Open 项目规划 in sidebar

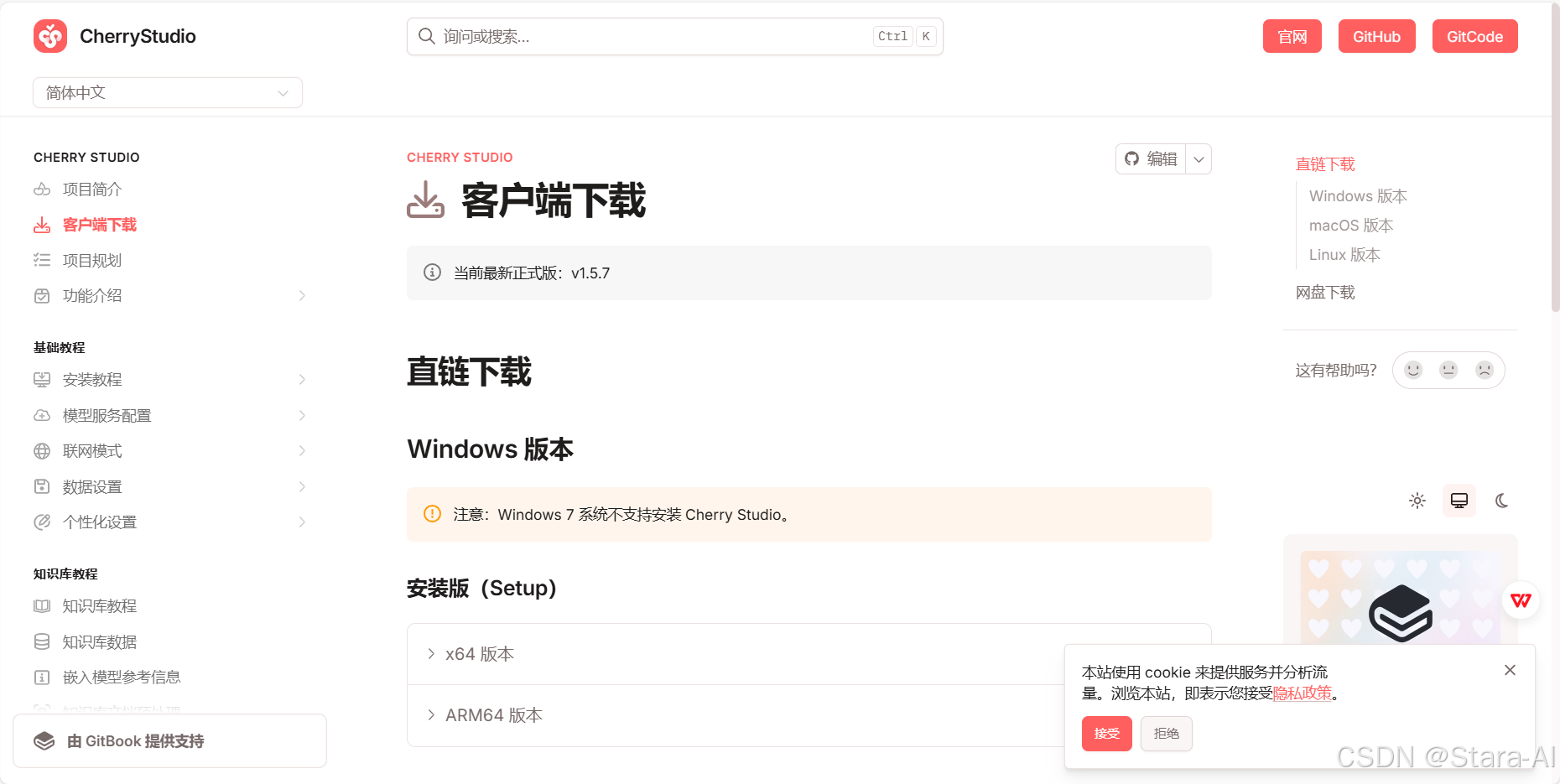tap(92, 260)
